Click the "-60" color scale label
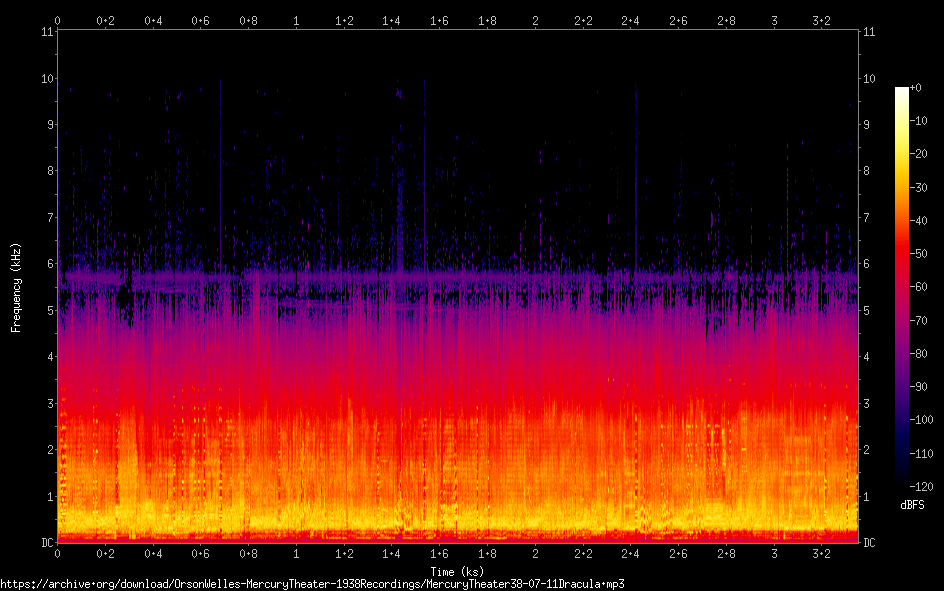This screenshot has width=944, height=591. (x=918, y=287)
